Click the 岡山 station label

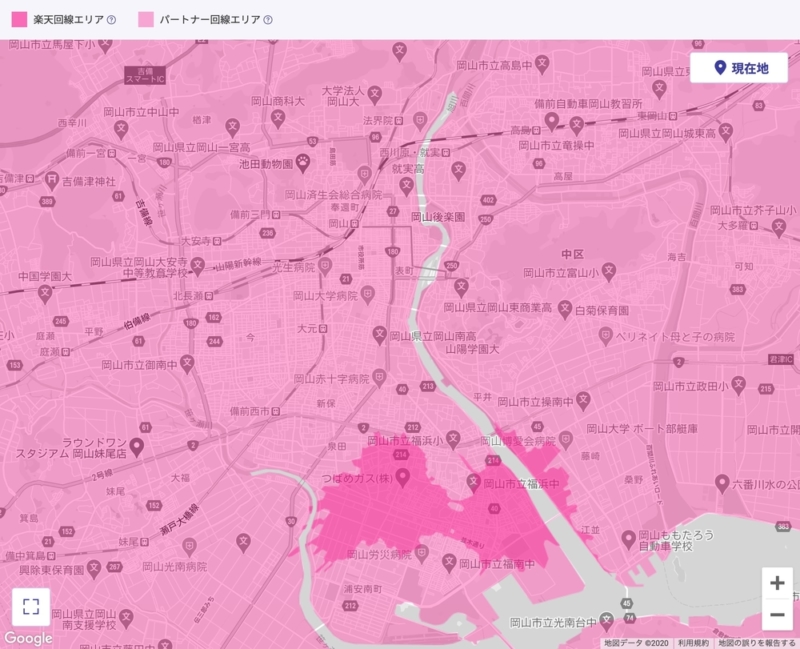(339, 223)
